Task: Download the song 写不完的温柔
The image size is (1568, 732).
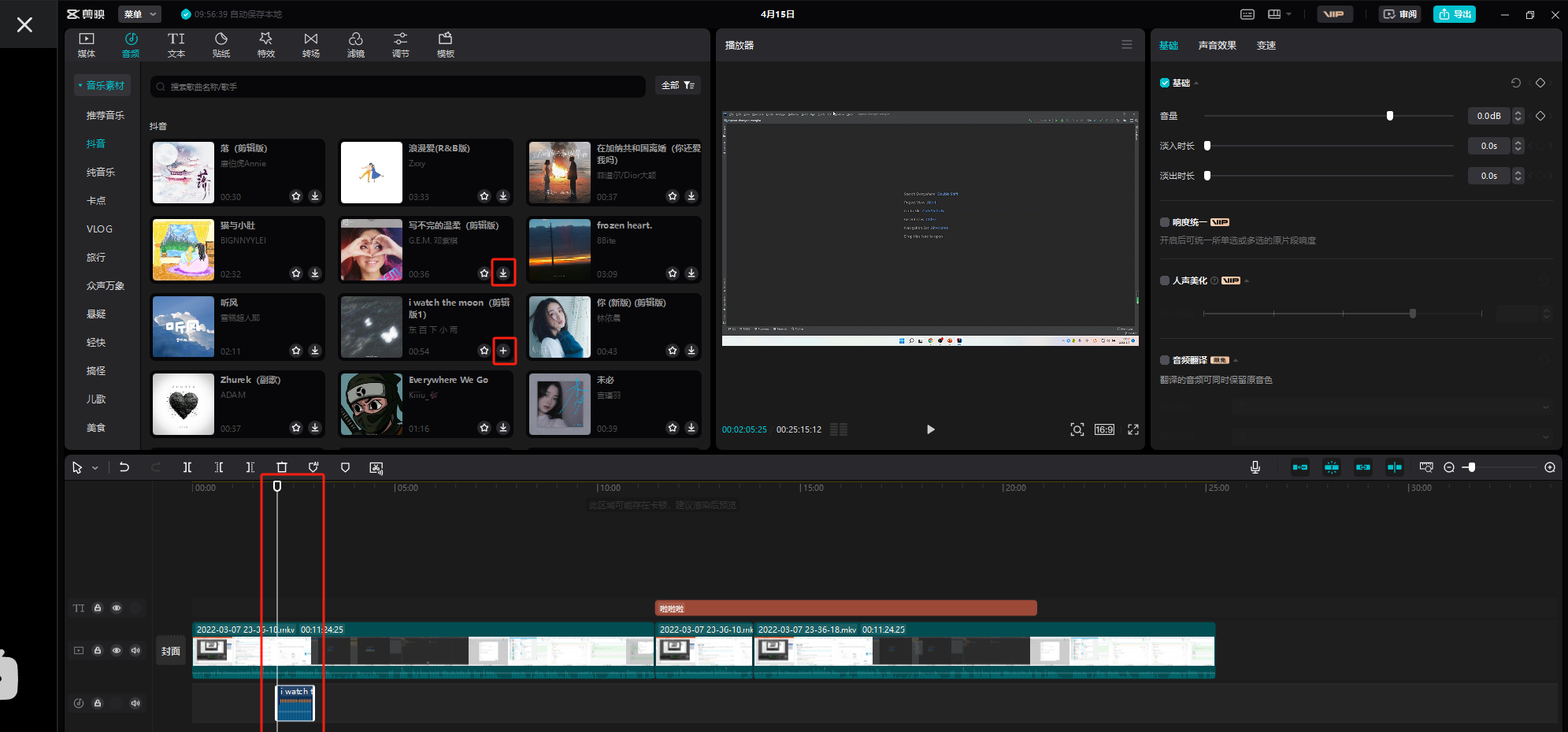Action: tap(503, 273)
